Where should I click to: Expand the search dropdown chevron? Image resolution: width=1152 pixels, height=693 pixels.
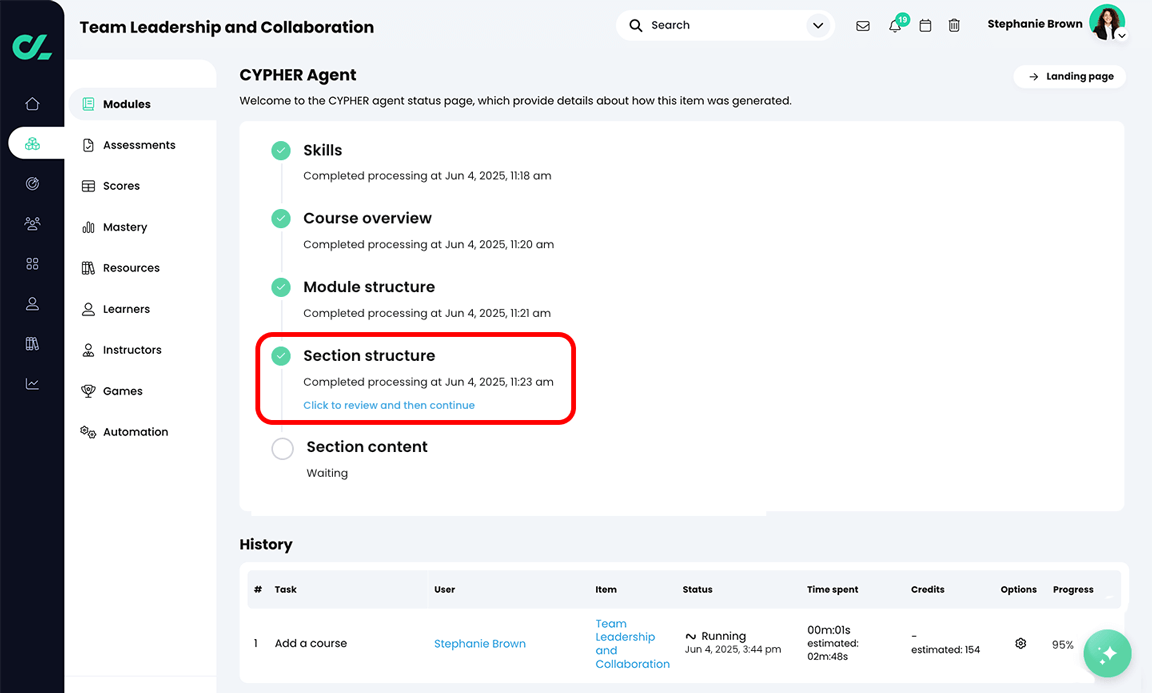tap(818, 26)
